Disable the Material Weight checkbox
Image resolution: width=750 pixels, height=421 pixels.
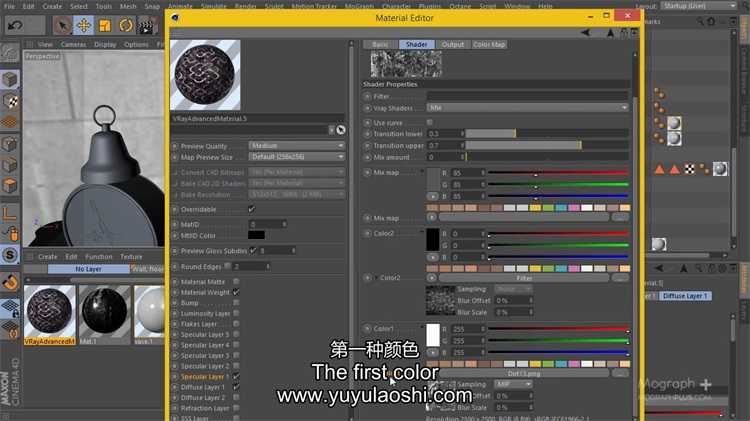coord(236,292)
